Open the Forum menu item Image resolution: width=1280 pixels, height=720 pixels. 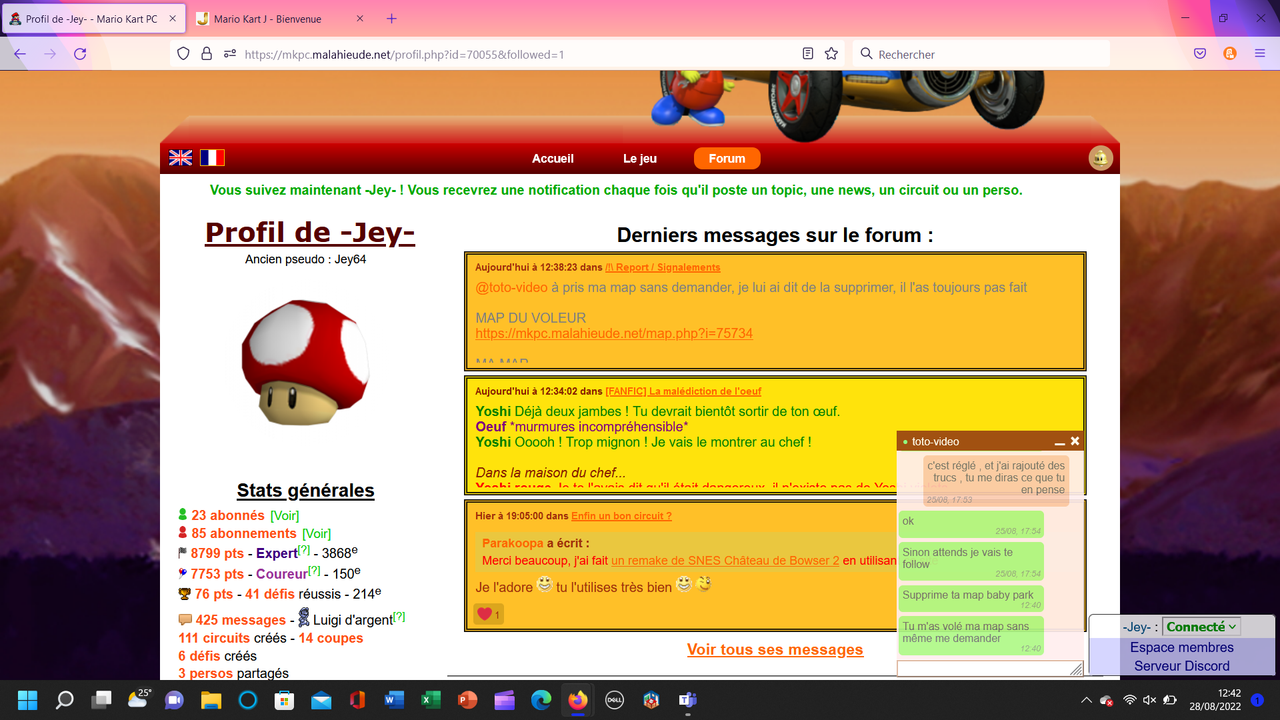pyautogui.click(x=727, y=158)
